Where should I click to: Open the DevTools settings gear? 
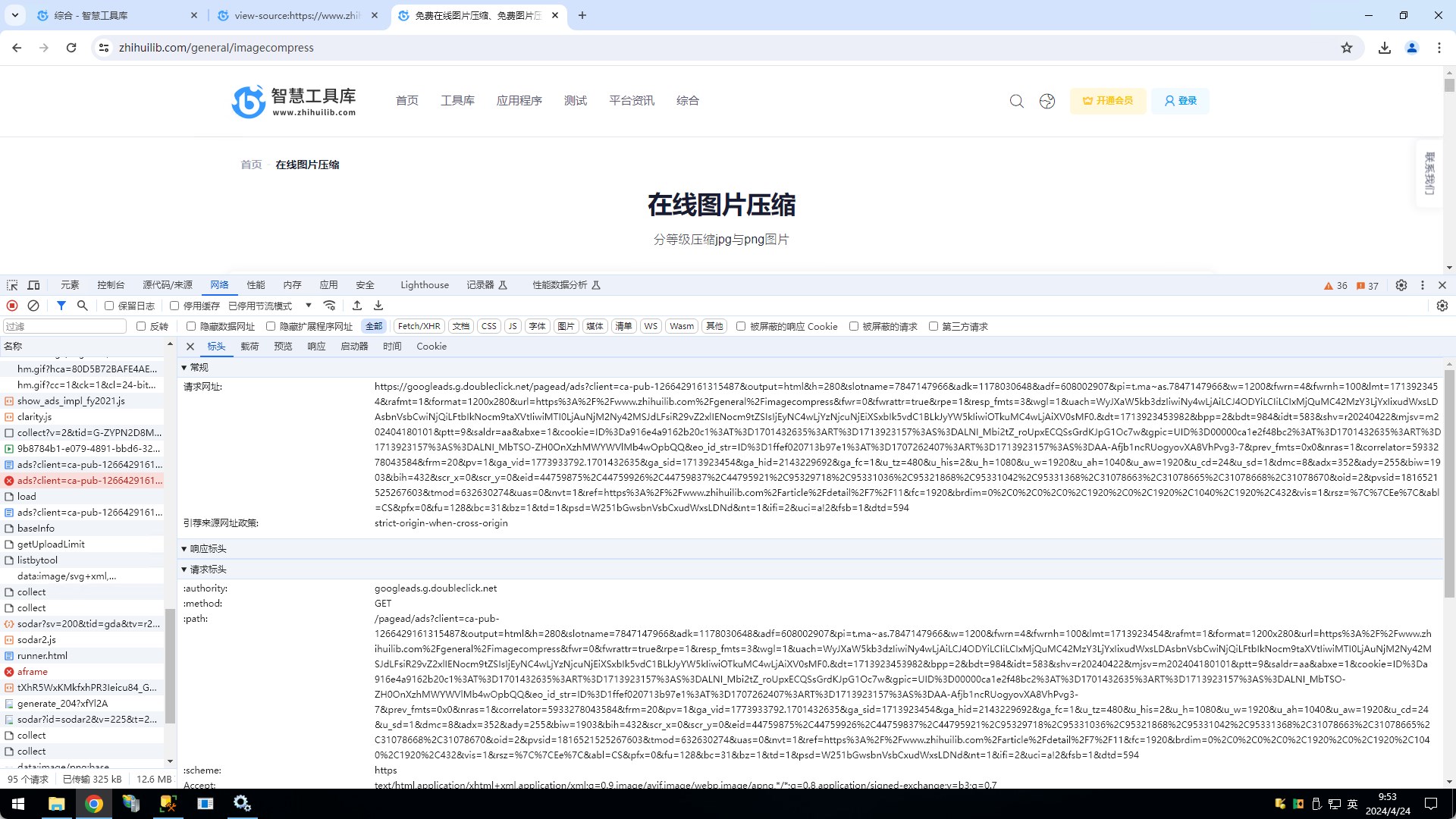click(x=1401, y=285)
